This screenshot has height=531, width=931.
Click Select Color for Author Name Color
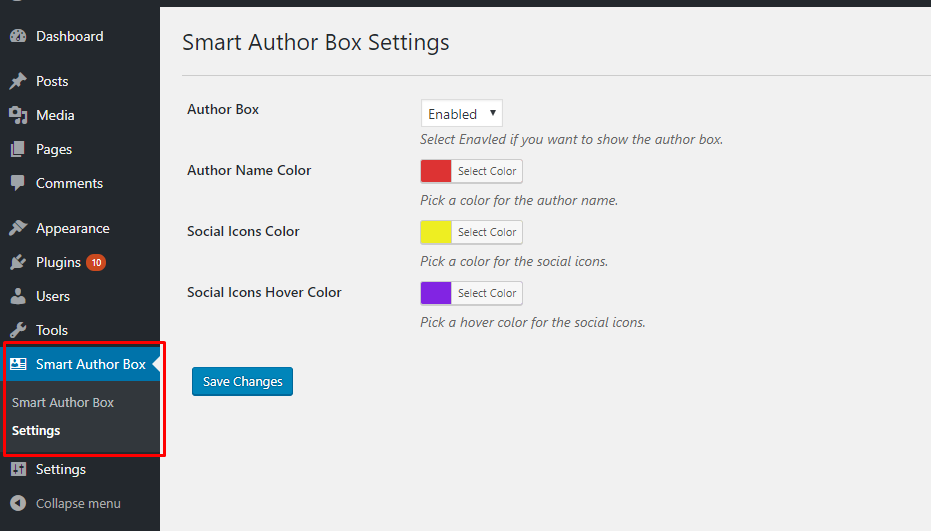(x=487, y=171)
